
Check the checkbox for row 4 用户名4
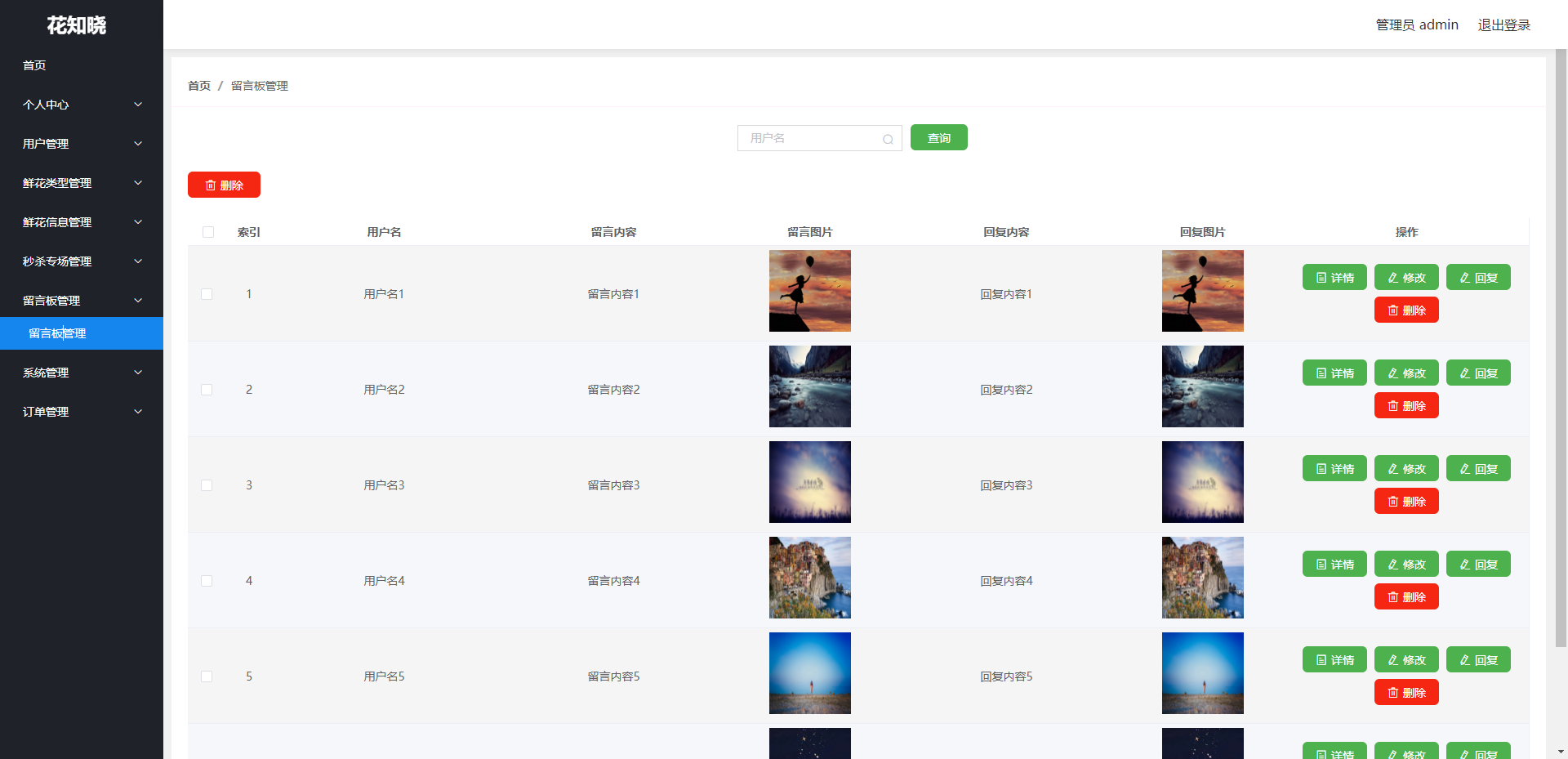click(x=207, y=581)
